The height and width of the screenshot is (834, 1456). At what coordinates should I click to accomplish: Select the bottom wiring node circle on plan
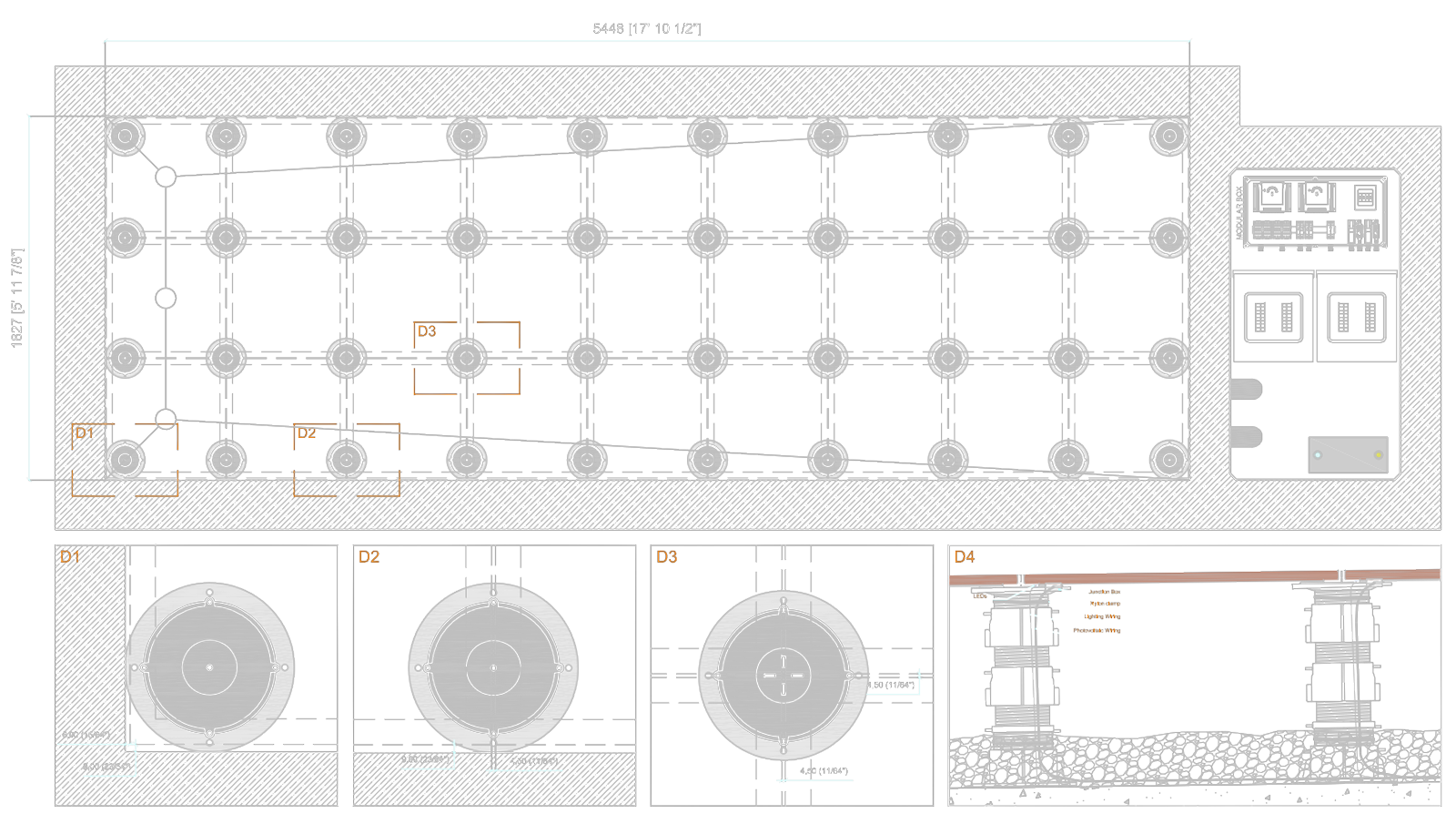pos(166,419)
